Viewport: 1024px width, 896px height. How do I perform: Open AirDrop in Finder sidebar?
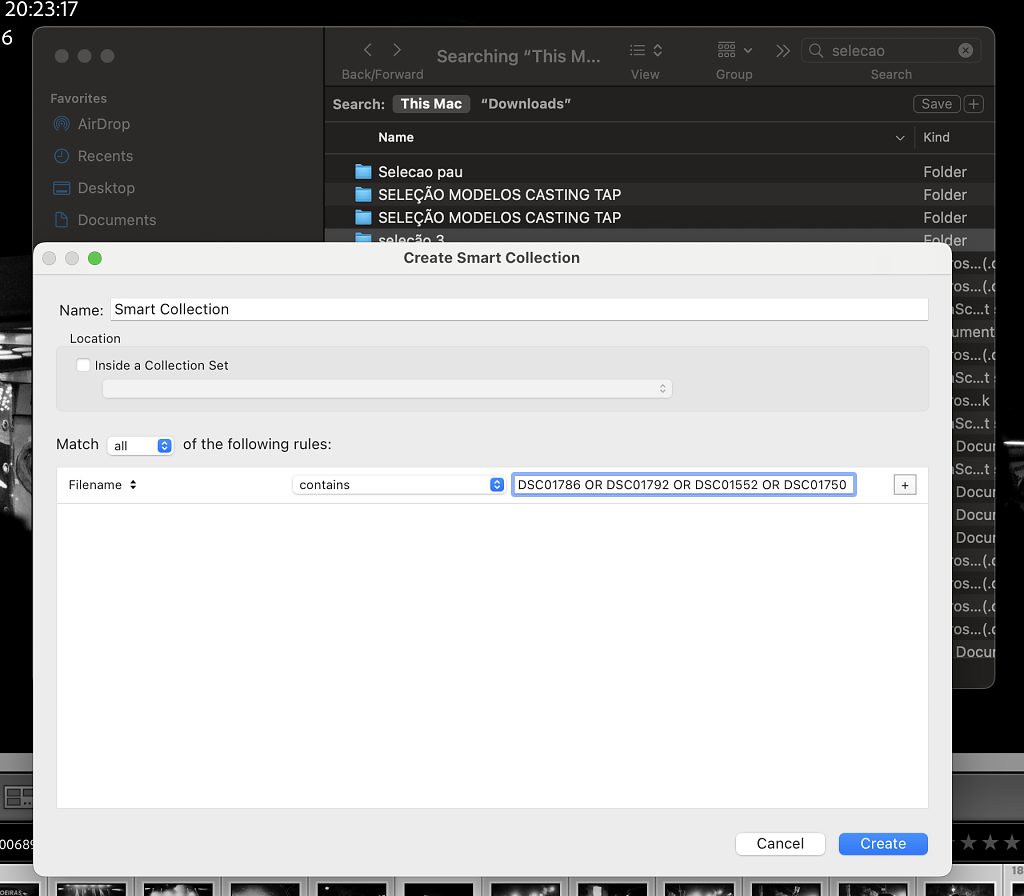(x=104, y=124)
